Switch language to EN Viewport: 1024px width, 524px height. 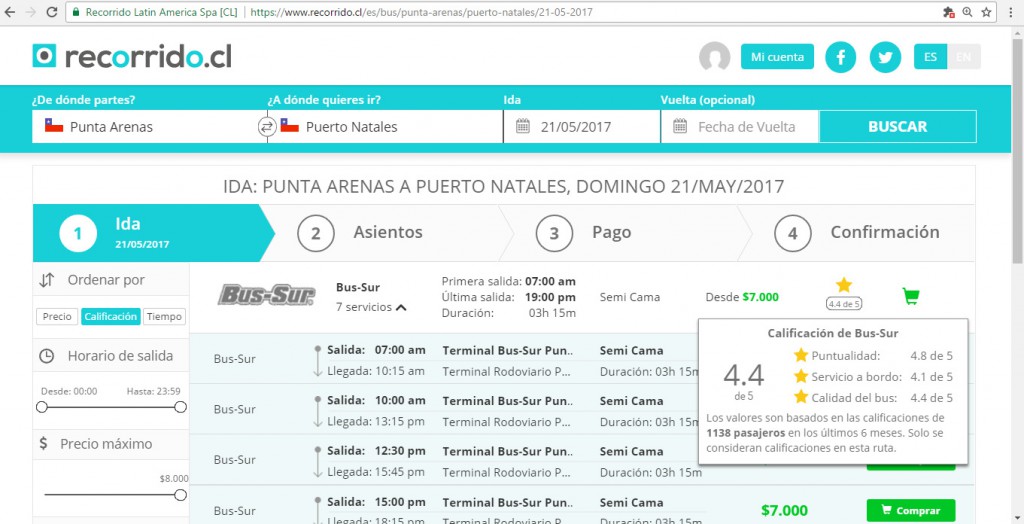pyautogui.click(x=964, y=57)
